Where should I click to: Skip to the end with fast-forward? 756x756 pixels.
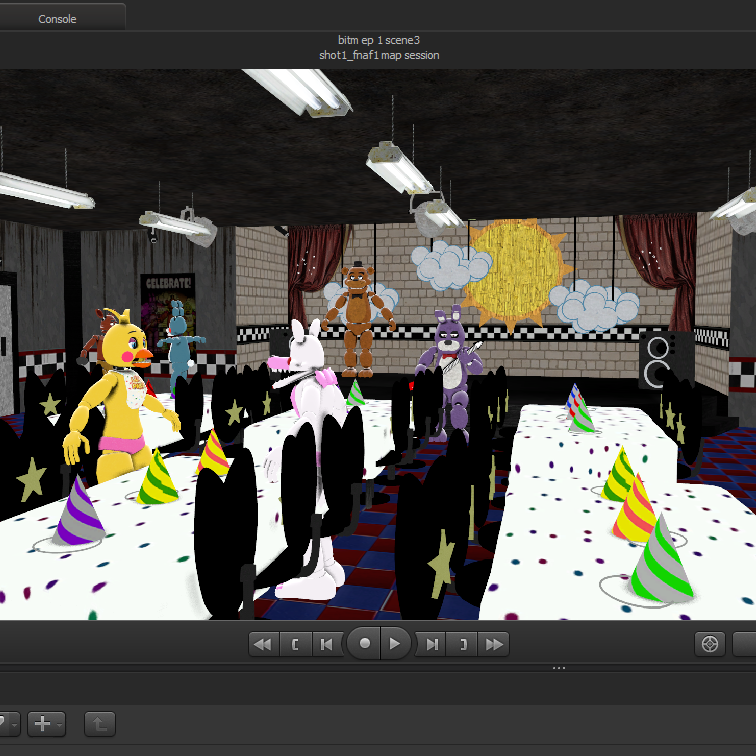click(x=493, y=644)
